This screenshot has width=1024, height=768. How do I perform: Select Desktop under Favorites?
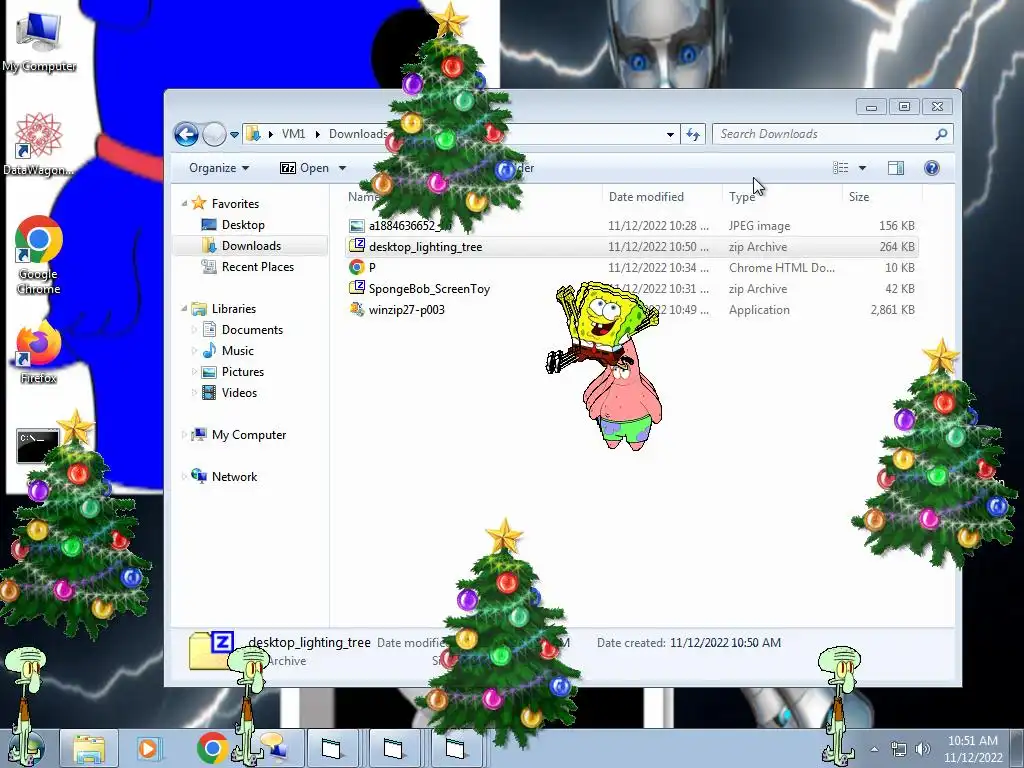(x=243, y=225)
